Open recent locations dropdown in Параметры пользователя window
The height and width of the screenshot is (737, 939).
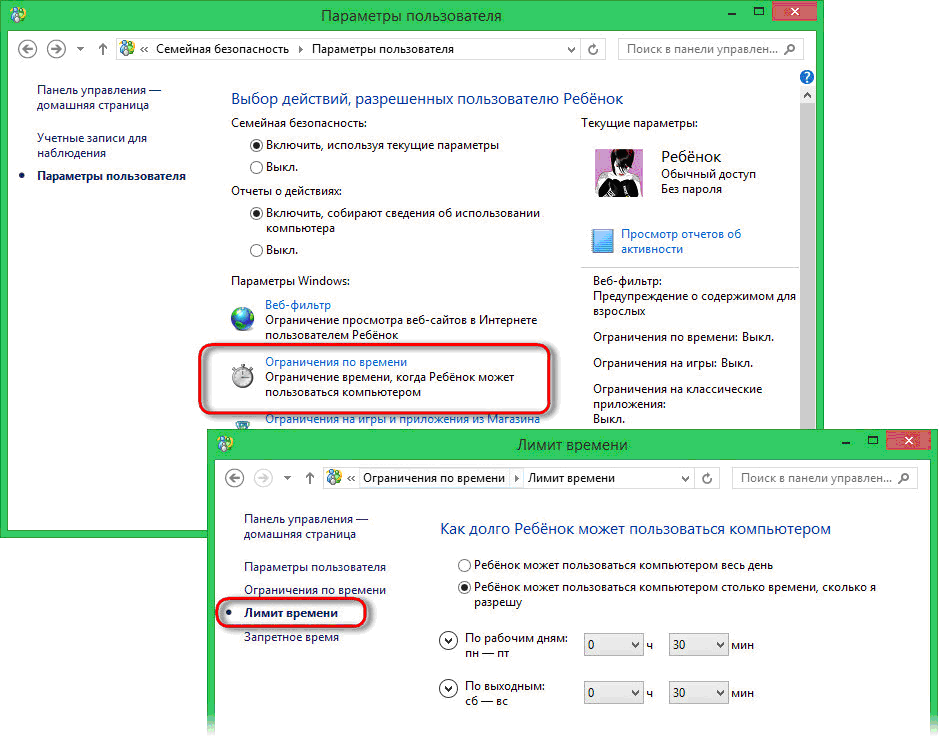(x=80, y=49)
